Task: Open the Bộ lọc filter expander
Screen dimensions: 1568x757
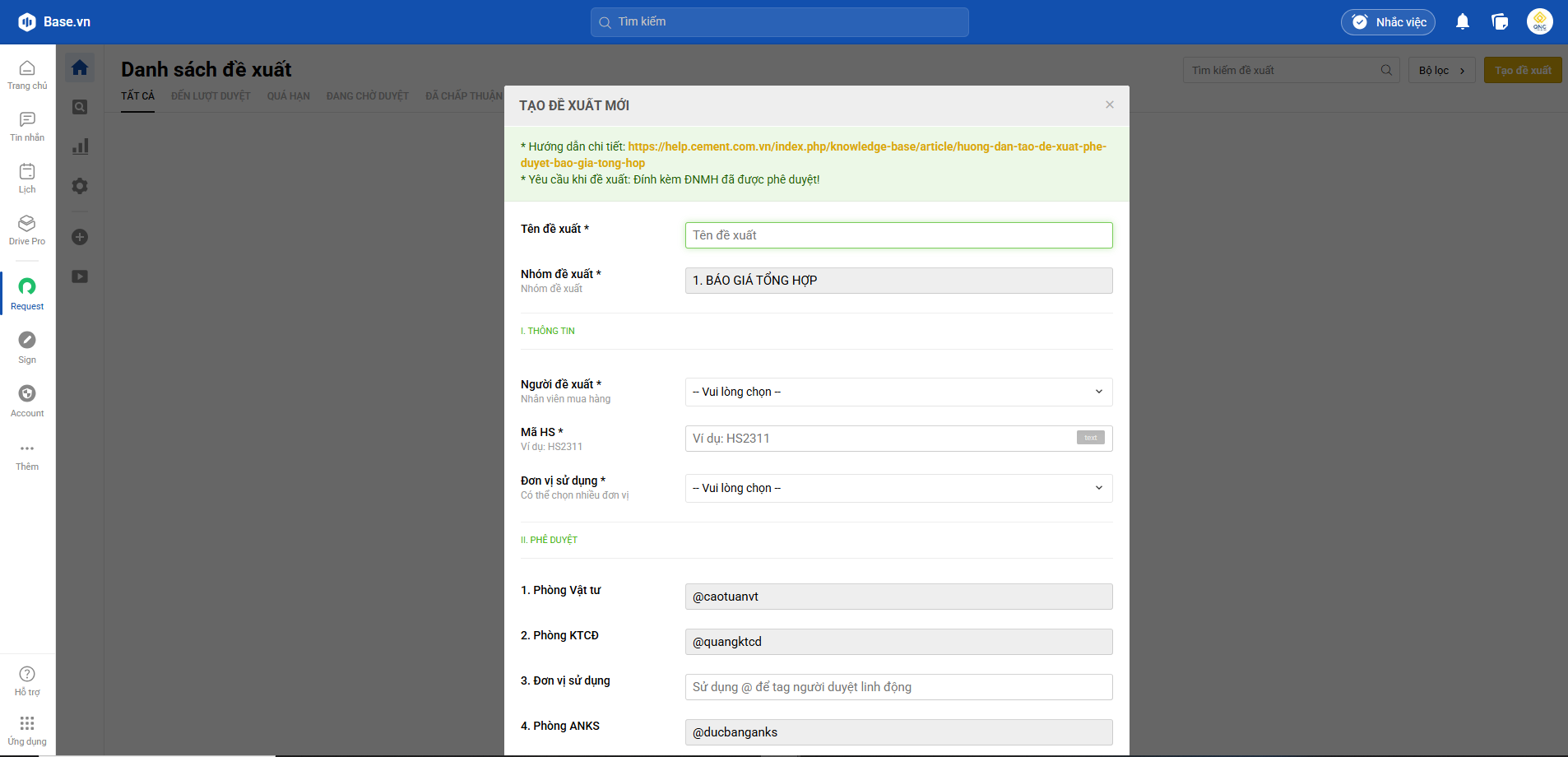Action: point(1441,70)
